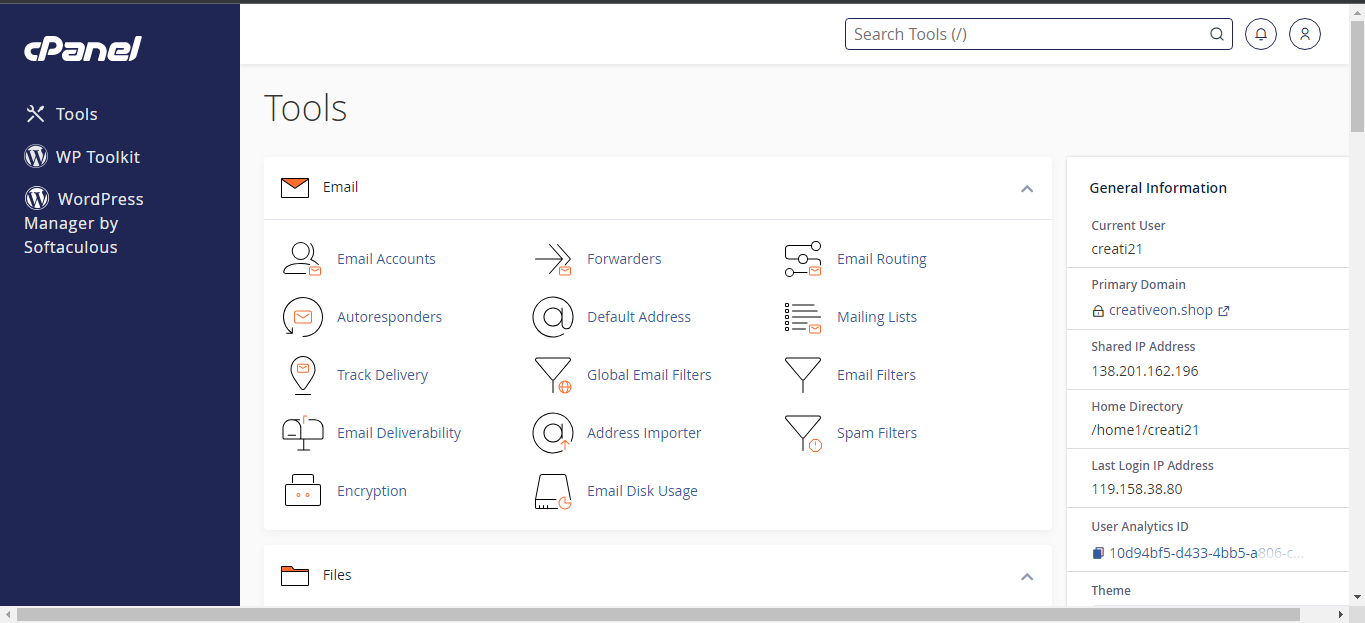Open the Email Routing link
This screenshot has height=623, width=1365.
pos(882,259)
